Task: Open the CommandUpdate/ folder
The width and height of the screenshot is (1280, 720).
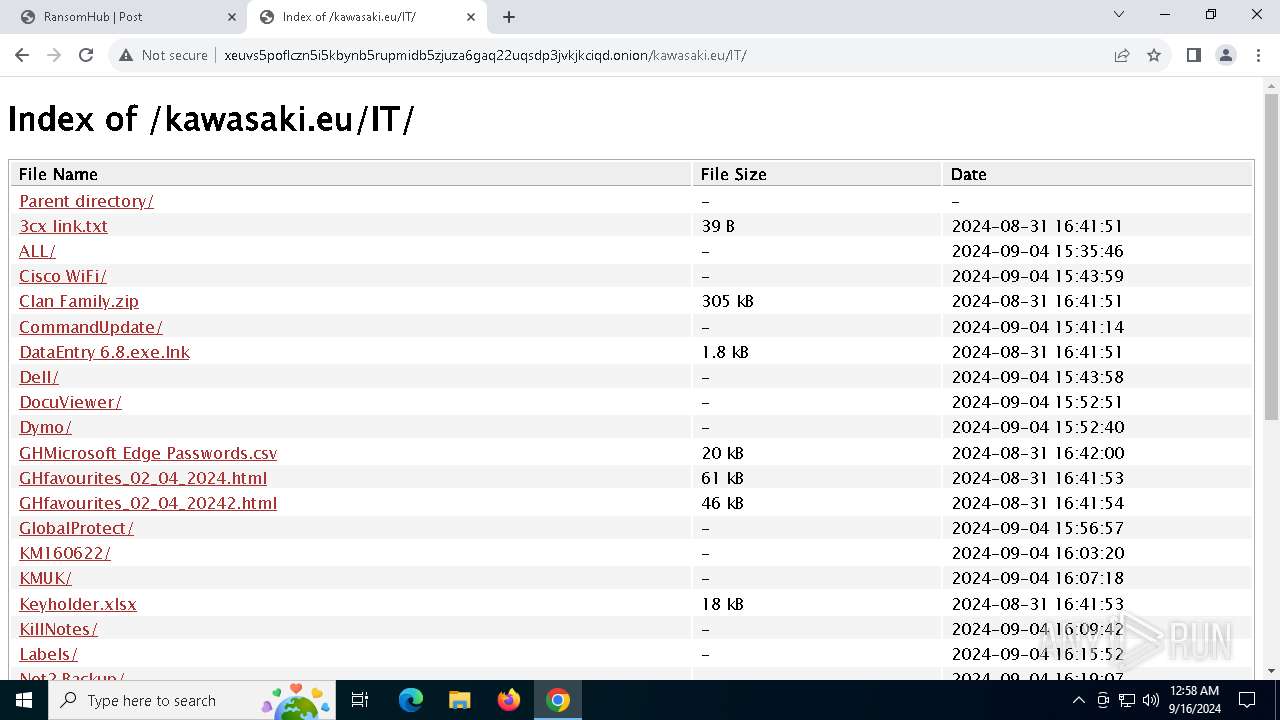Action: click(x=91, y=327)
